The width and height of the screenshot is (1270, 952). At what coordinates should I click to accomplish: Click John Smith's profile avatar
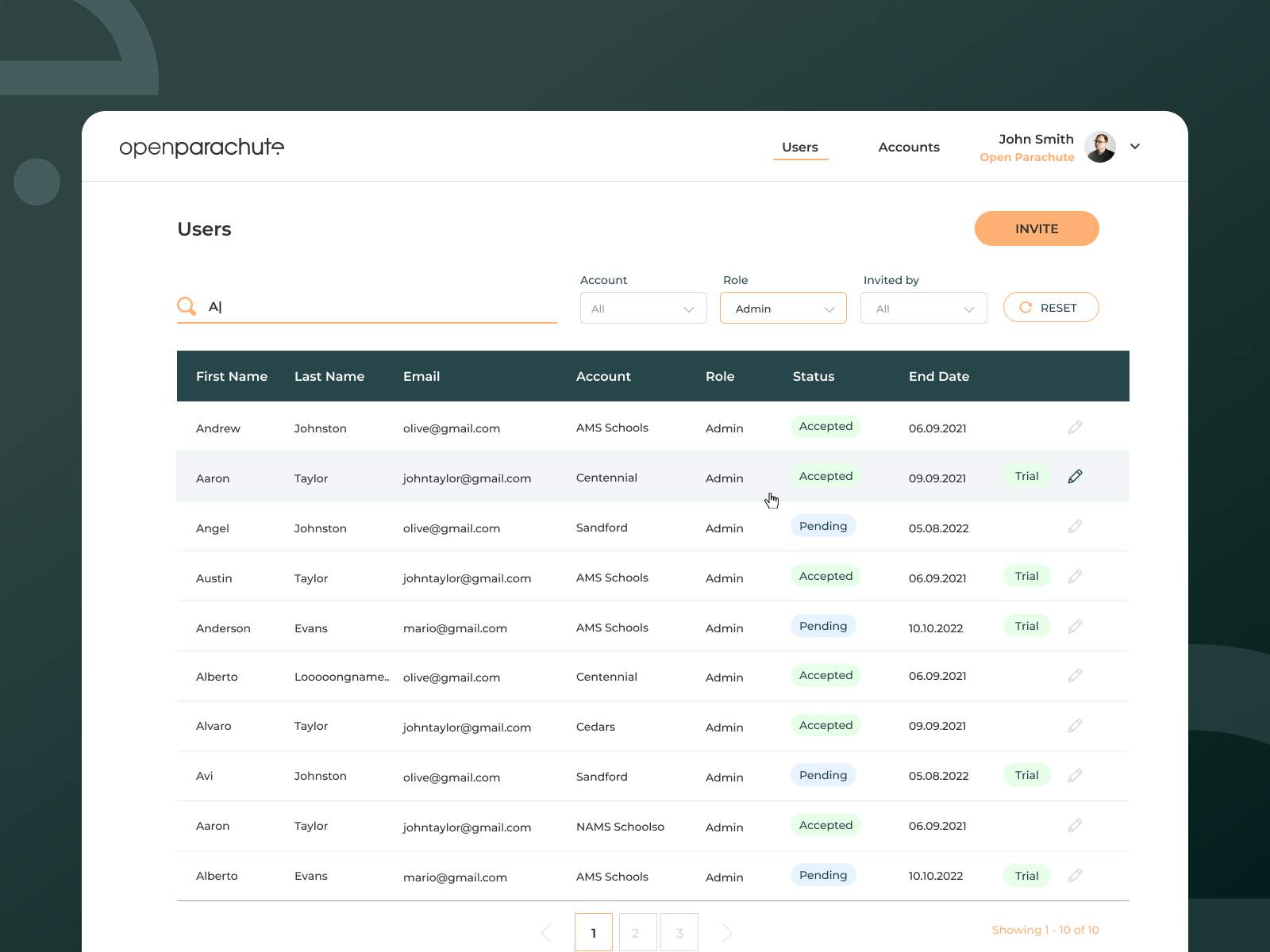tap(1100, 147)
